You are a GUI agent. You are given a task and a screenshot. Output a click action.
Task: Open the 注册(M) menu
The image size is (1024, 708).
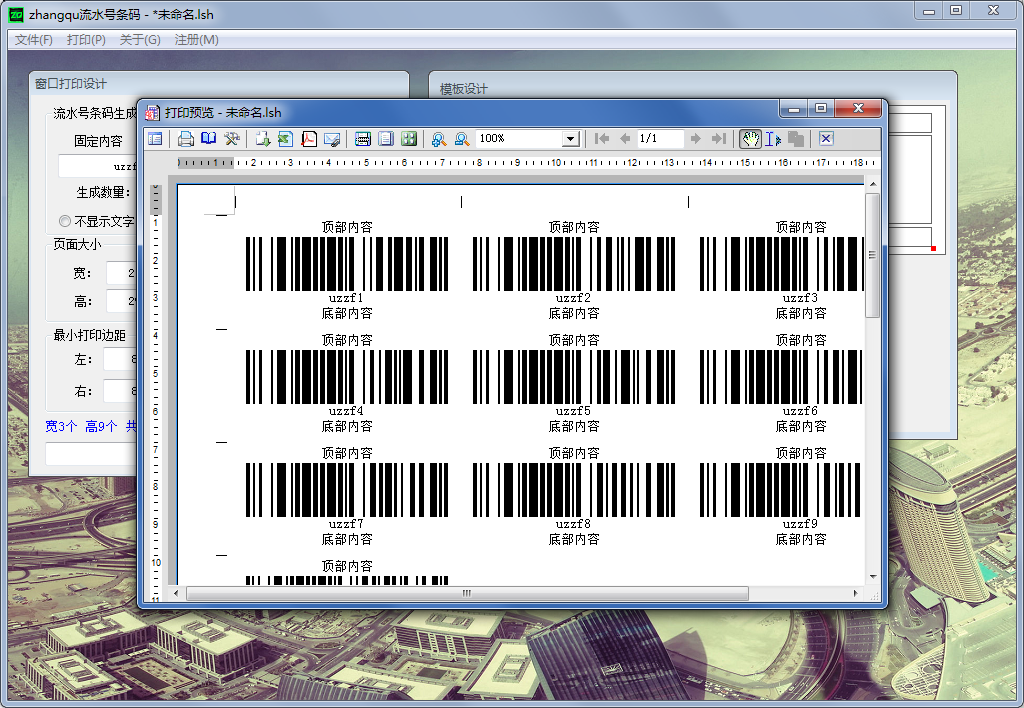(x=197, y=40)
